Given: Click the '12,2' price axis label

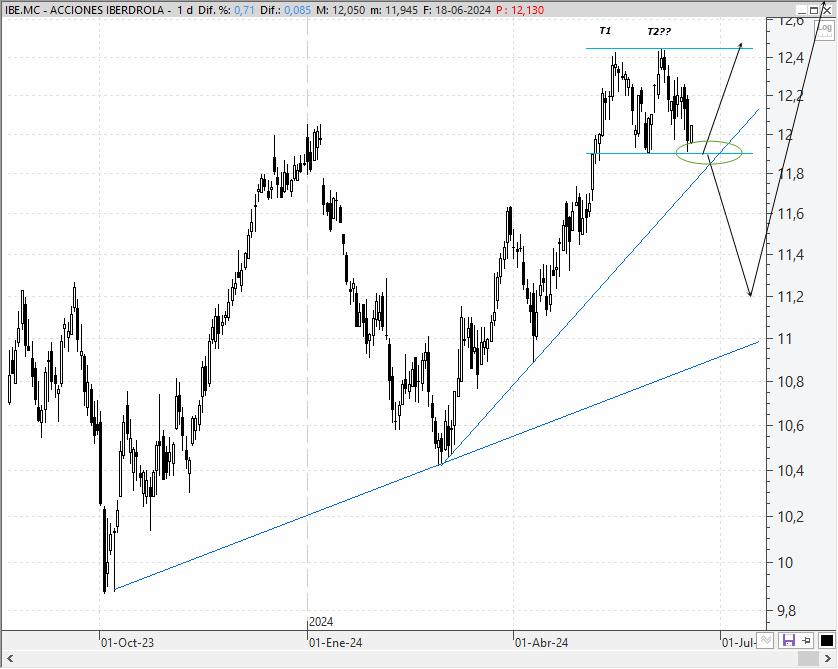Looking at the screenshot, I should click(791, 96).
